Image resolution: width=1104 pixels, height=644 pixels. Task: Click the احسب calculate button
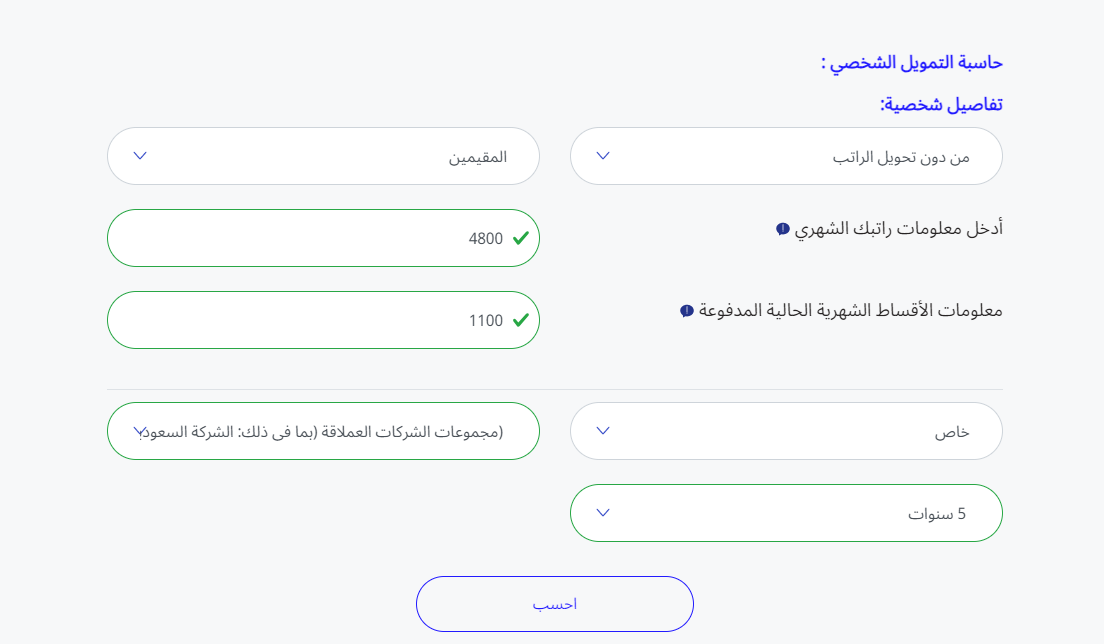coord(555,604)
